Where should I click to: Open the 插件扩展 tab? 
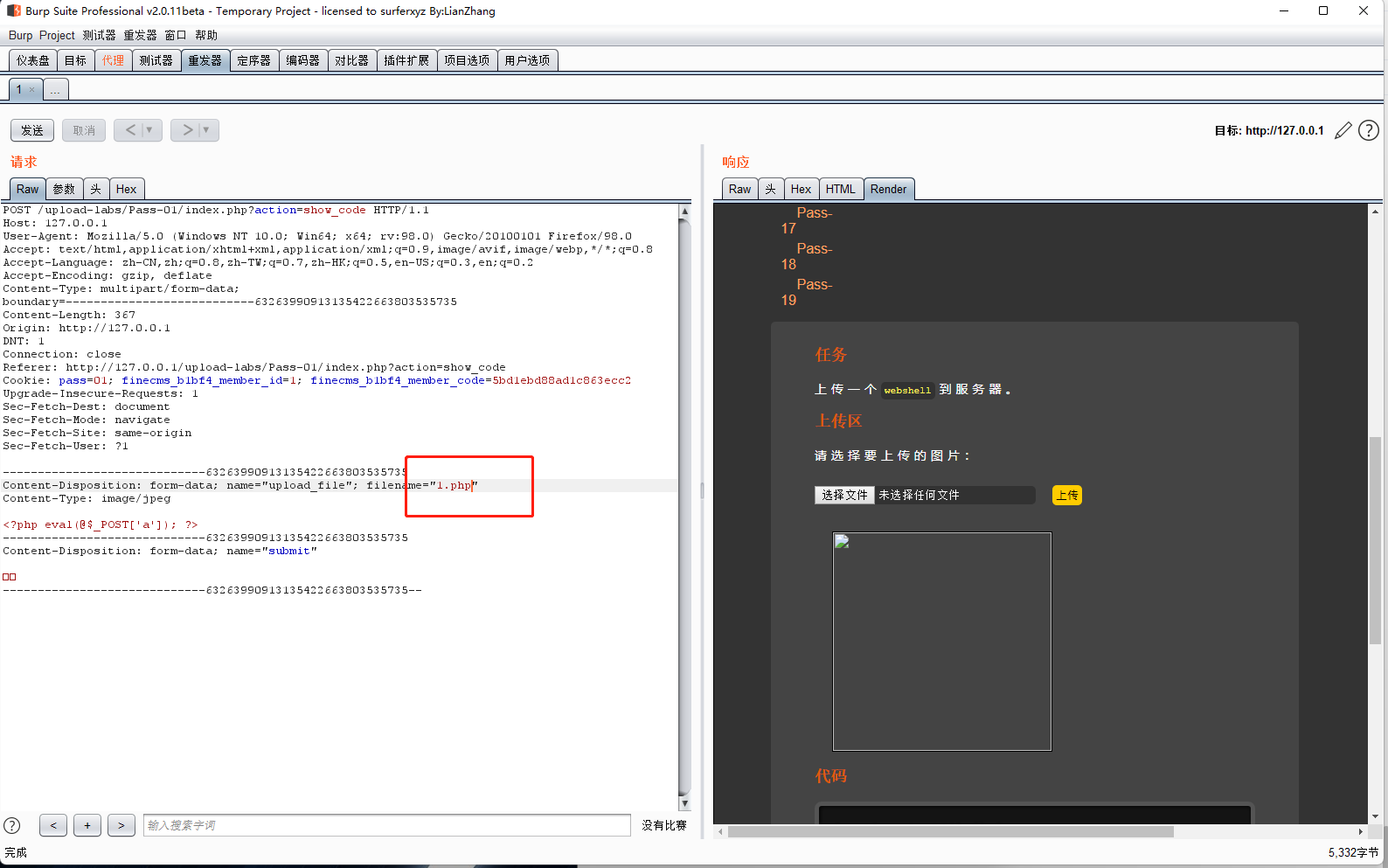[406, 60]
